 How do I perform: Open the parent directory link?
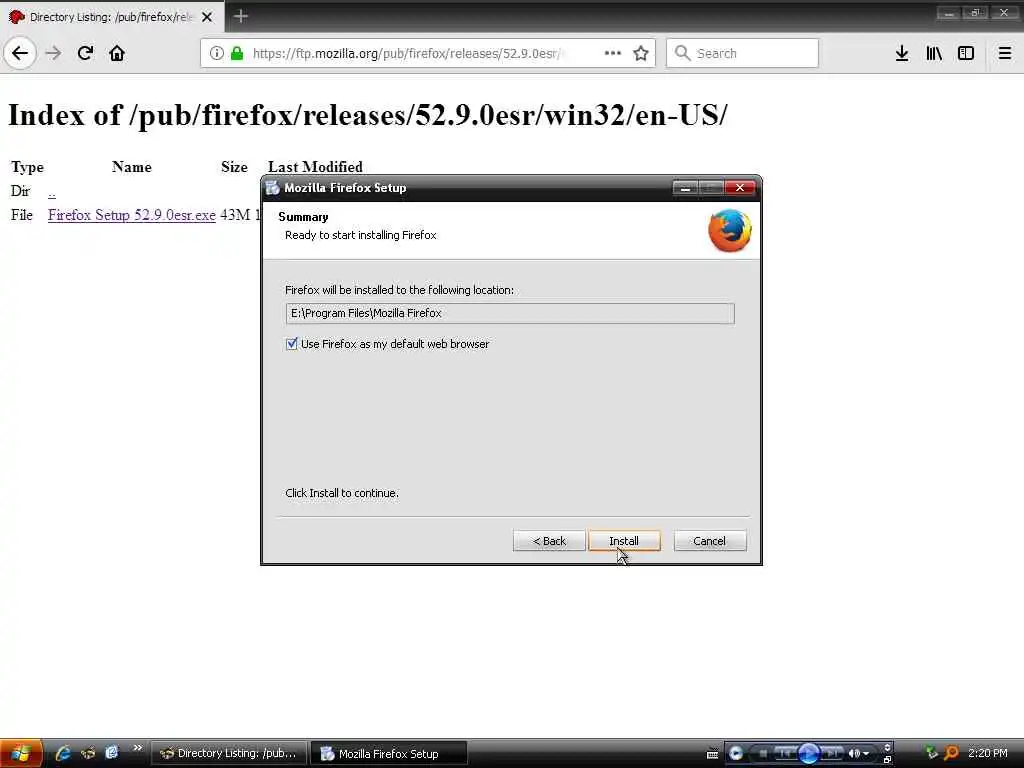pyautogui.click(x=52, y=191)
